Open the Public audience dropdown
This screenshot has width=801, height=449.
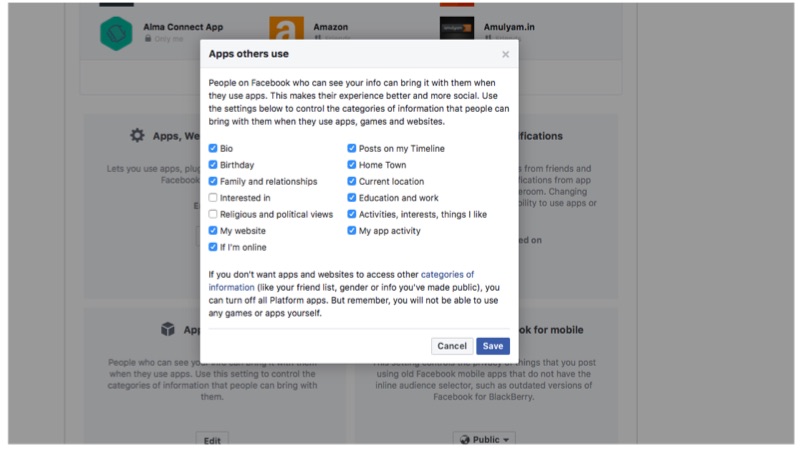(x=484, y=439)
